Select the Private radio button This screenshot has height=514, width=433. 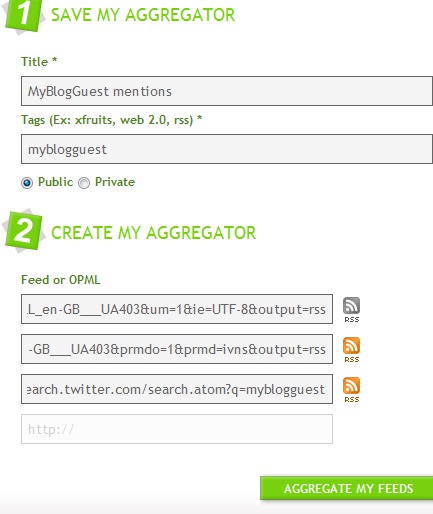pos(84,183)
